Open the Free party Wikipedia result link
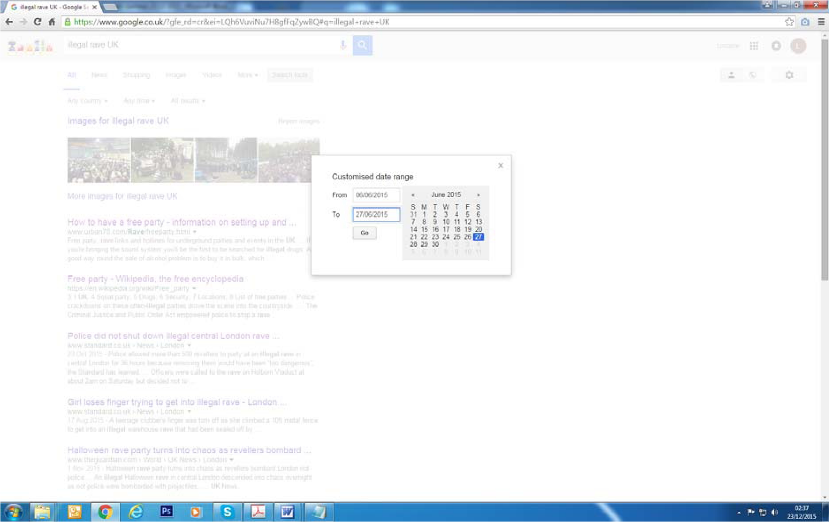The width and height of the screenshot is (829, 522). (155, 279)
